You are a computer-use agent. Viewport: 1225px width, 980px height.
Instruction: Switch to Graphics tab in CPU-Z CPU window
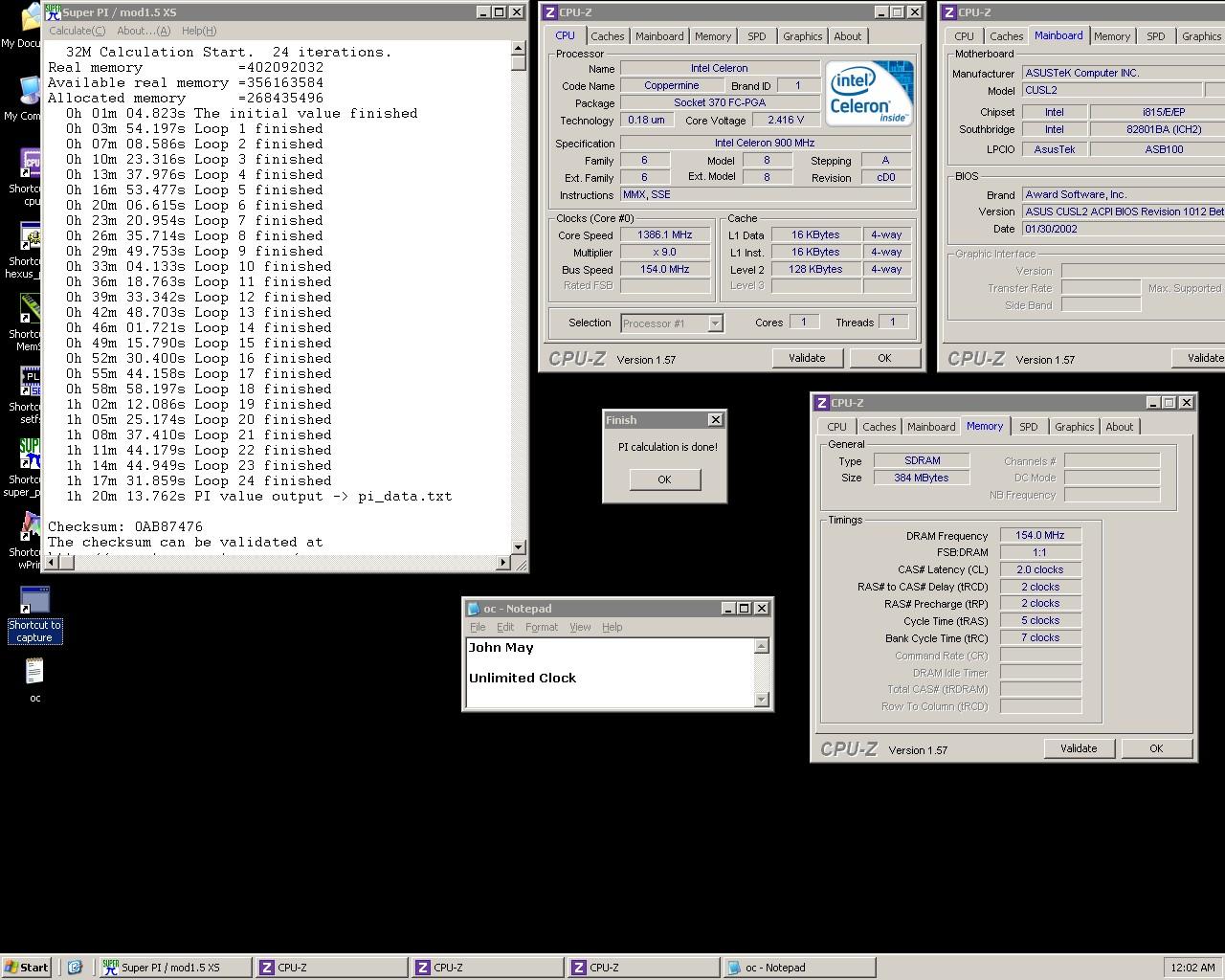(x=802, y=36)
